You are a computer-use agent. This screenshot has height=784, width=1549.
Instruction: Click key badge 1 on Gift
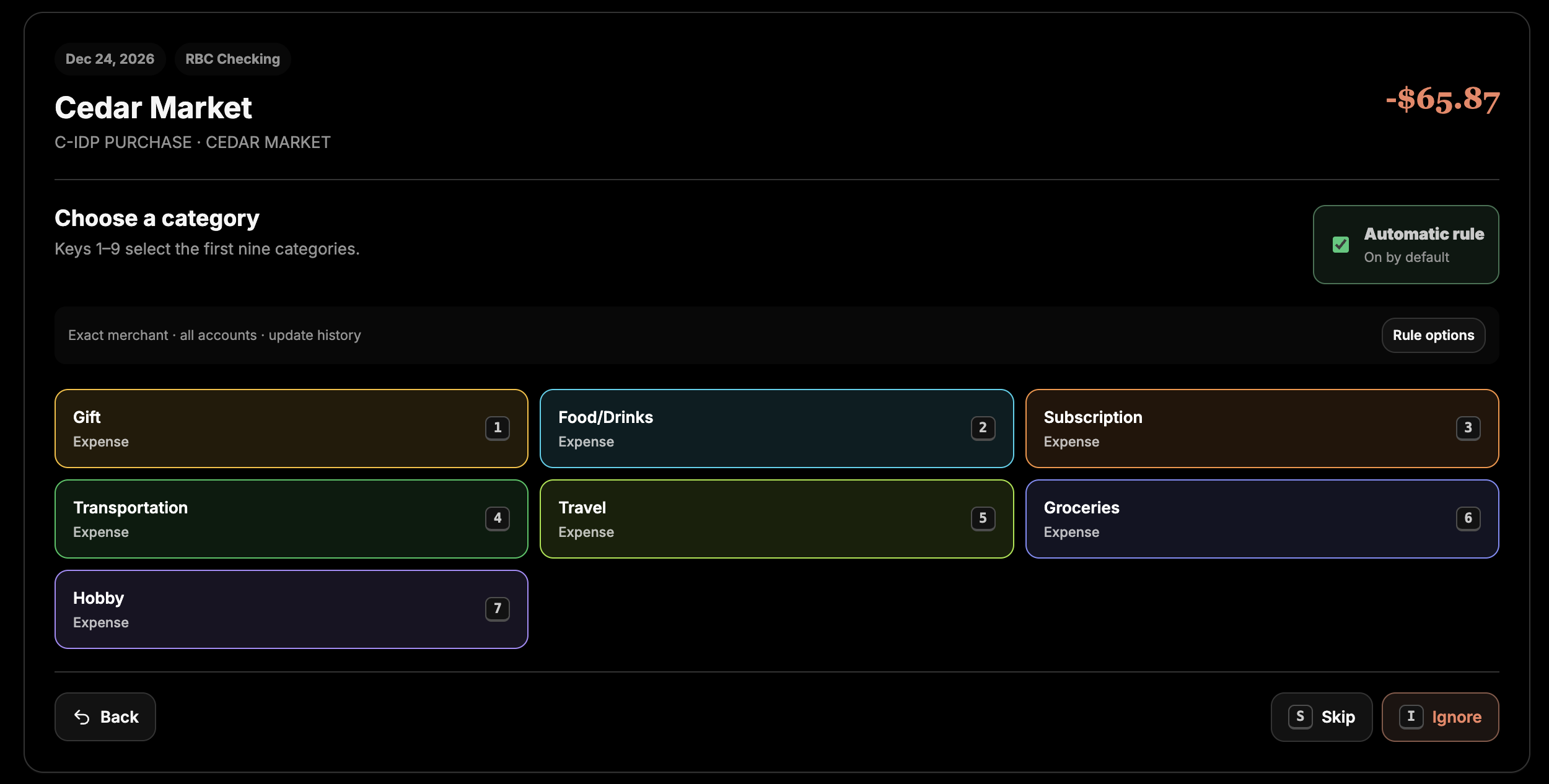[498, 428]
